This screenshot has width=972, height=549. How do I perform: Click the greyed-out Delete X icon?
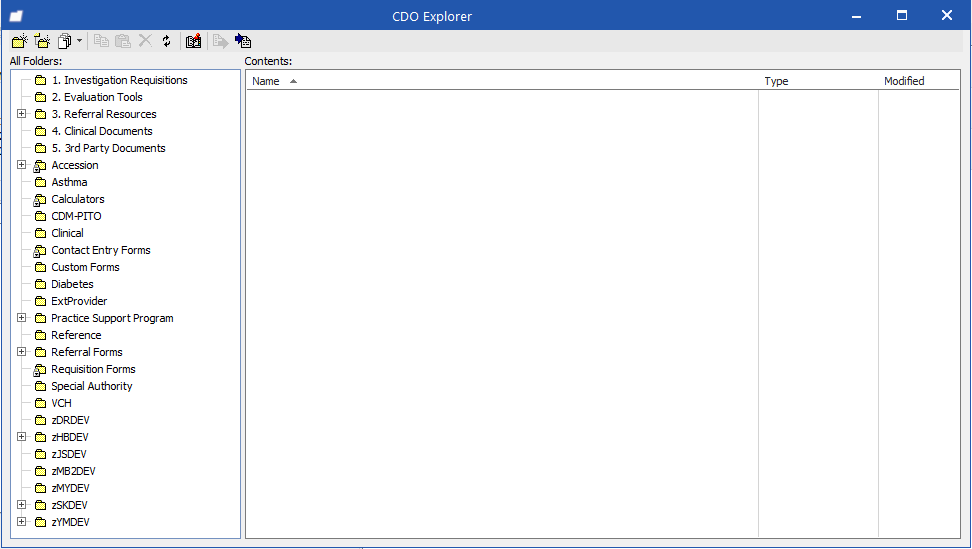[145, 41]
